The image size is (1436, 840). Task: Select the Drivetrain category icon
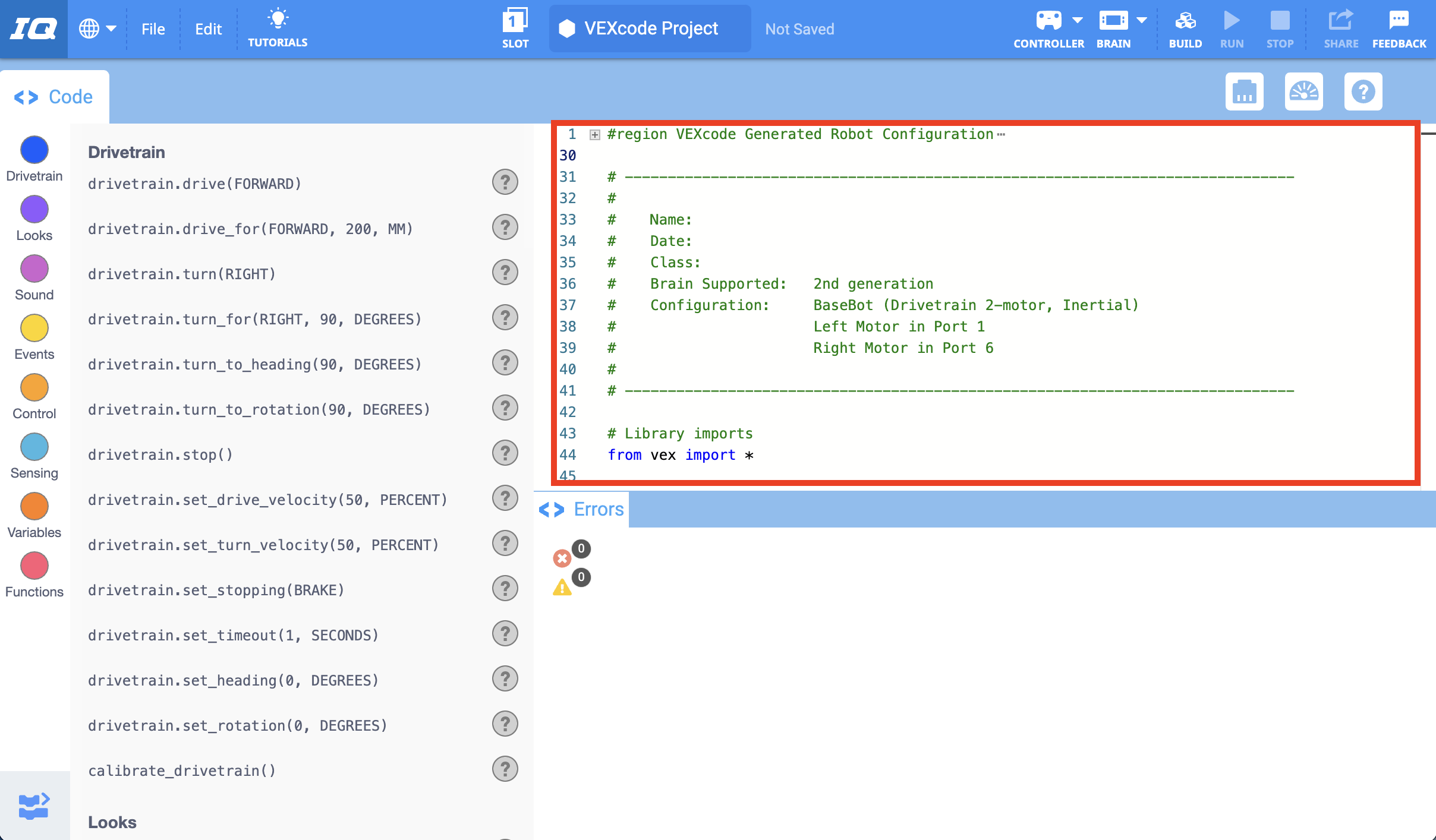(x=34, y=150)
